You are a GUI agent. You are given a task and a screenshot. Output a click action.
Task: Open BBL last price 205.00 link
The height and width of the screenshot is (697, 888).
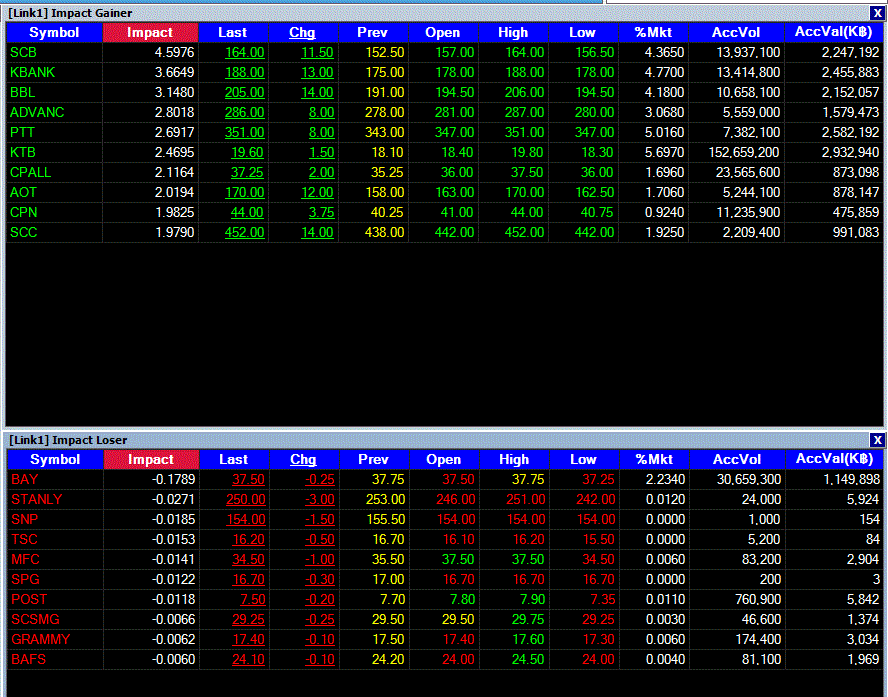pos(245,92)
